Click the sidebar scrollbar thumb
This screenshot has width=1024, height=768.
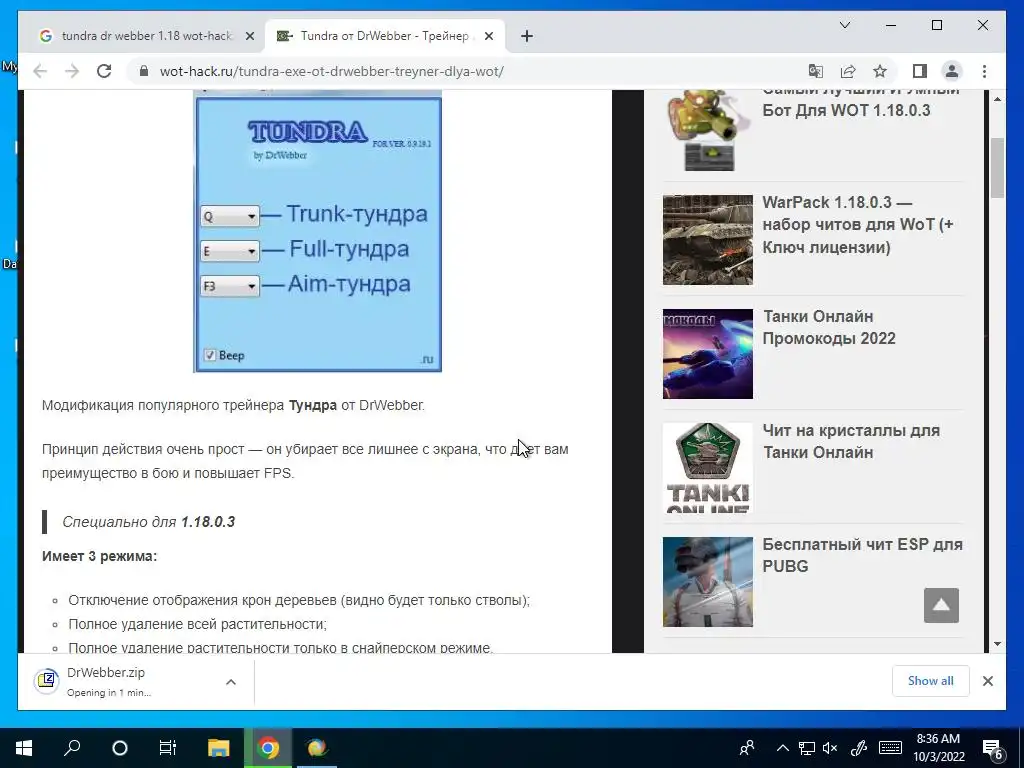point(997,168)
